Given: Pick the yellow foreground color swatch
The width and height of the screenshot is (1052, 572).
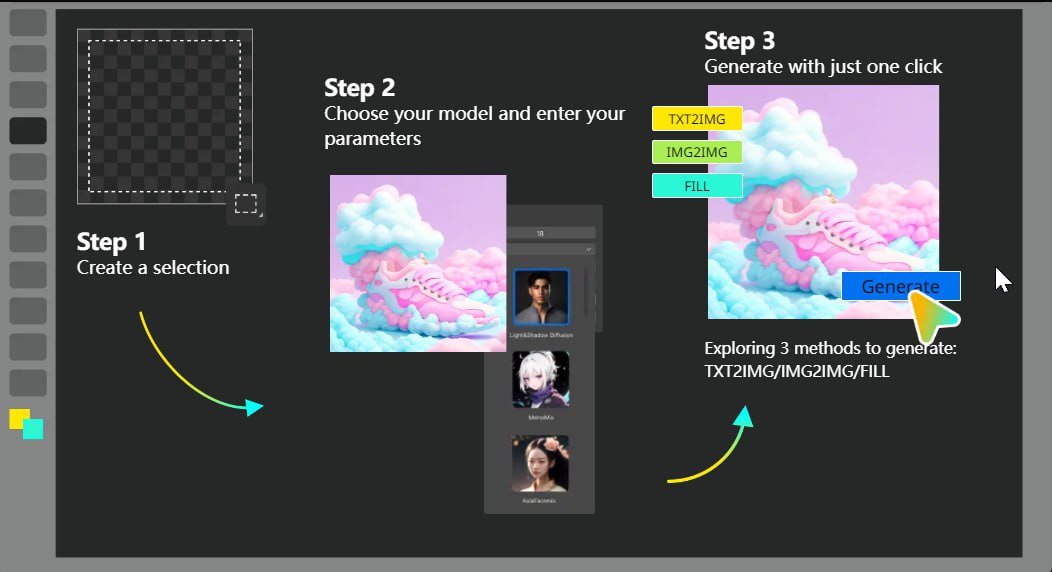Looking at the screenshot, I should click(x=19, y=418).
